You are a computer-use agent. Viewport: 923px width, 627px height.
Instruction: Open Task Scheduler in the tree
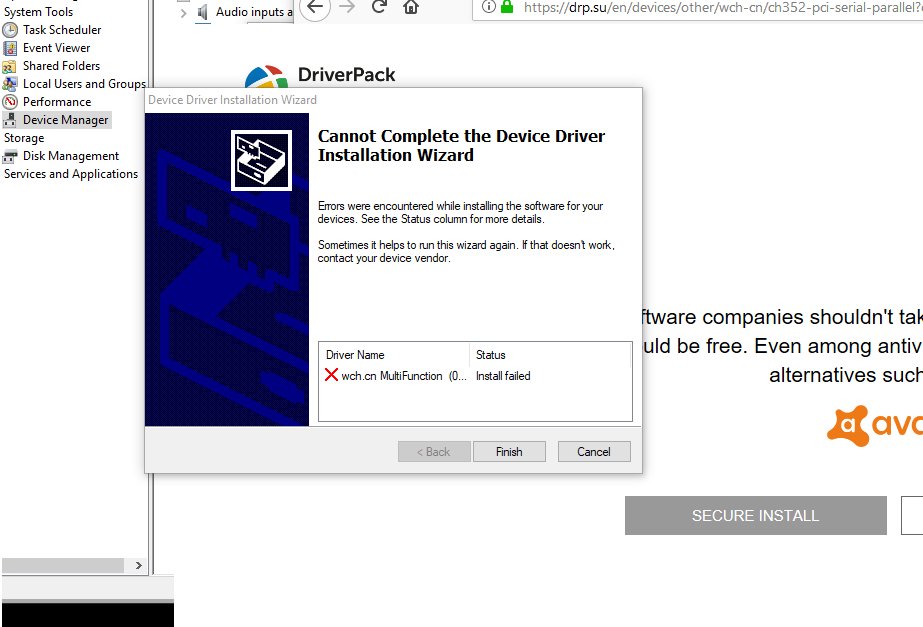62,30
